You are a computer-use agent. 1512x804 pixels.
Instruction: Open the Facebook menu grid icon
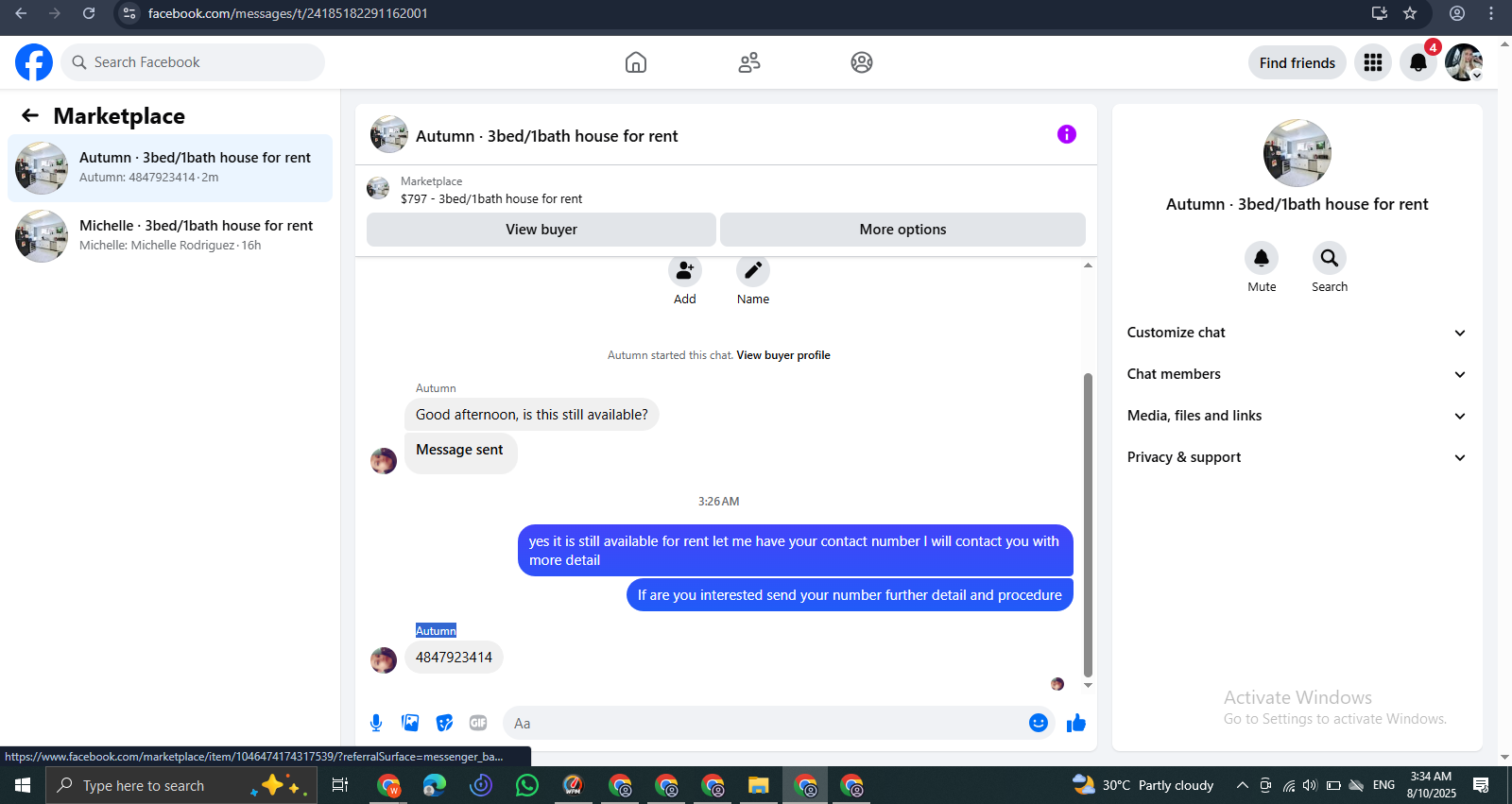coord(1373,62)
